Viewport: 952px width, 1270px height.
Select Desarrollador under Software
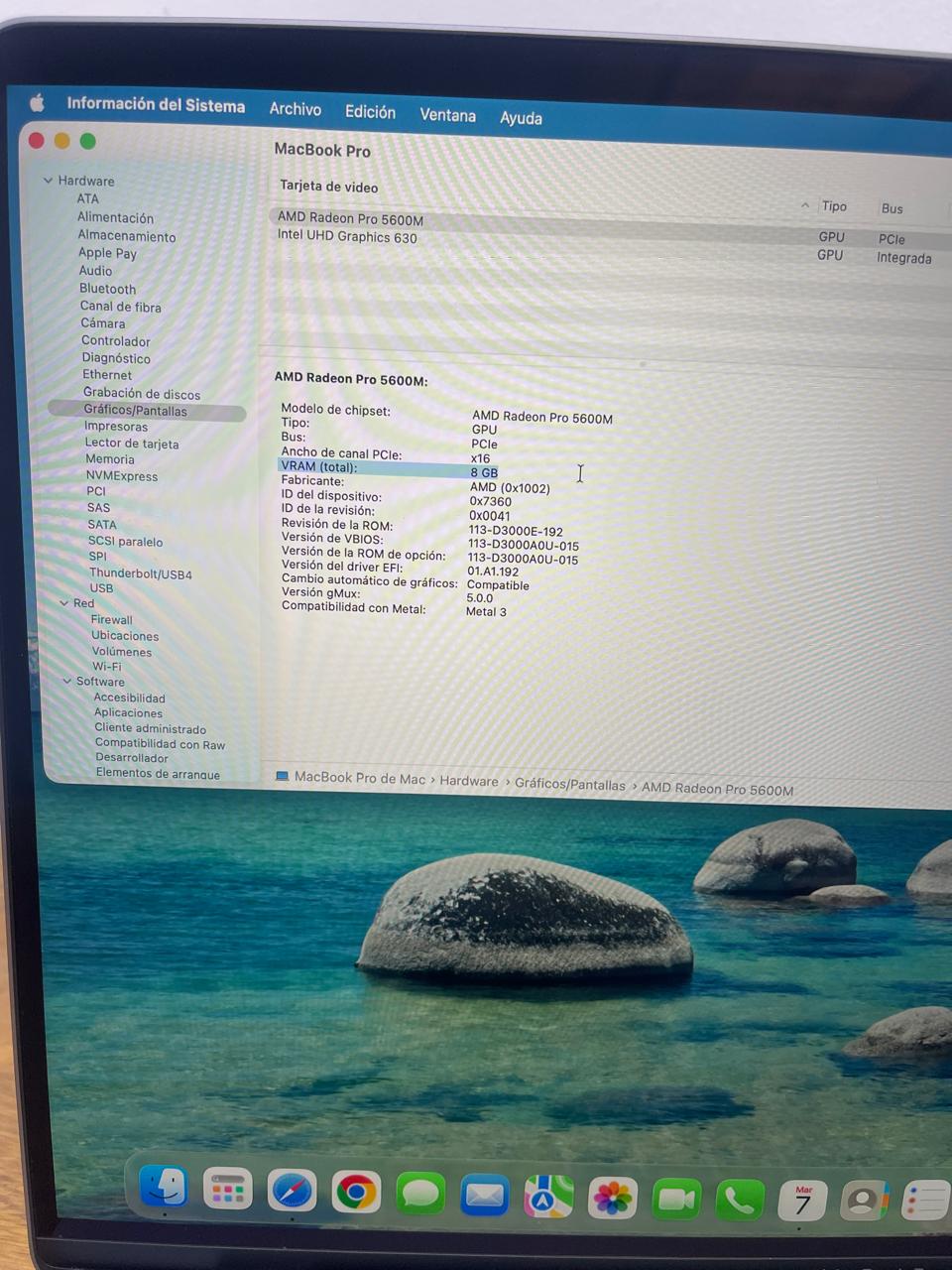pyautogui.click(x=132, y=758)
